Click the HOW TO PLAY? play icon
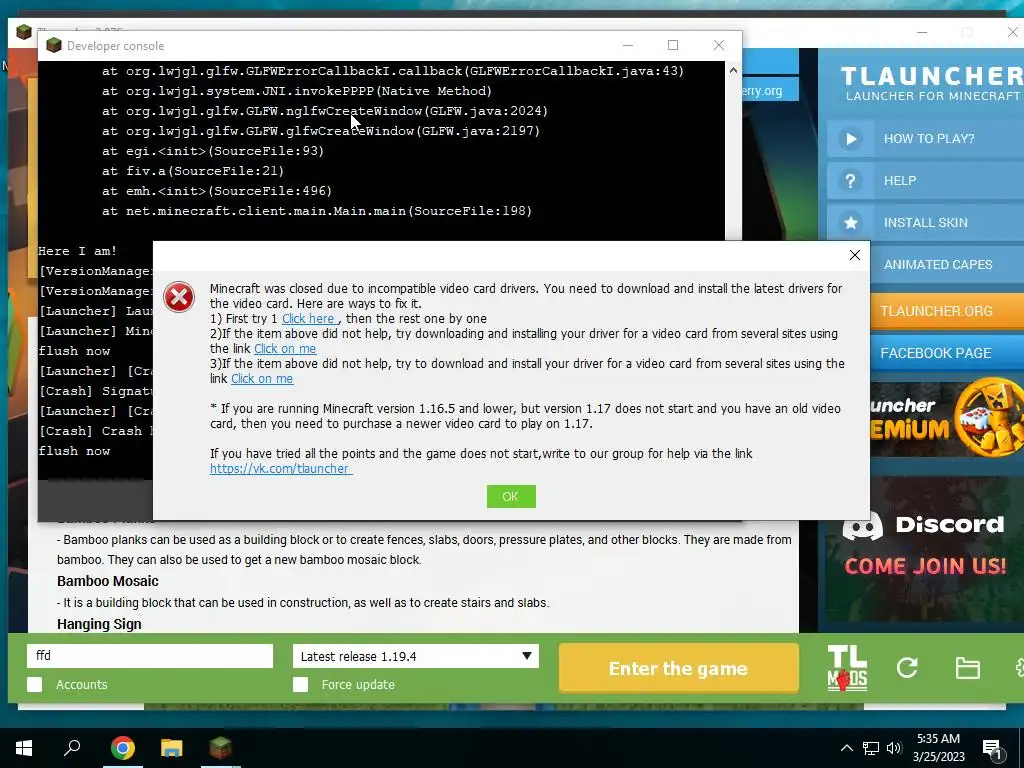 point(850,138)
